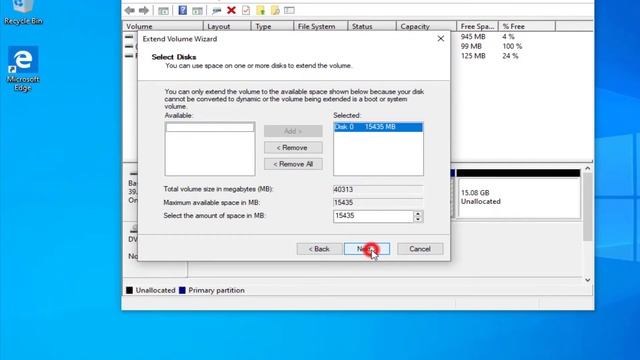Click the rightmost list-view toolbar icon
This screenshot has height=360, width=640.
289,10
